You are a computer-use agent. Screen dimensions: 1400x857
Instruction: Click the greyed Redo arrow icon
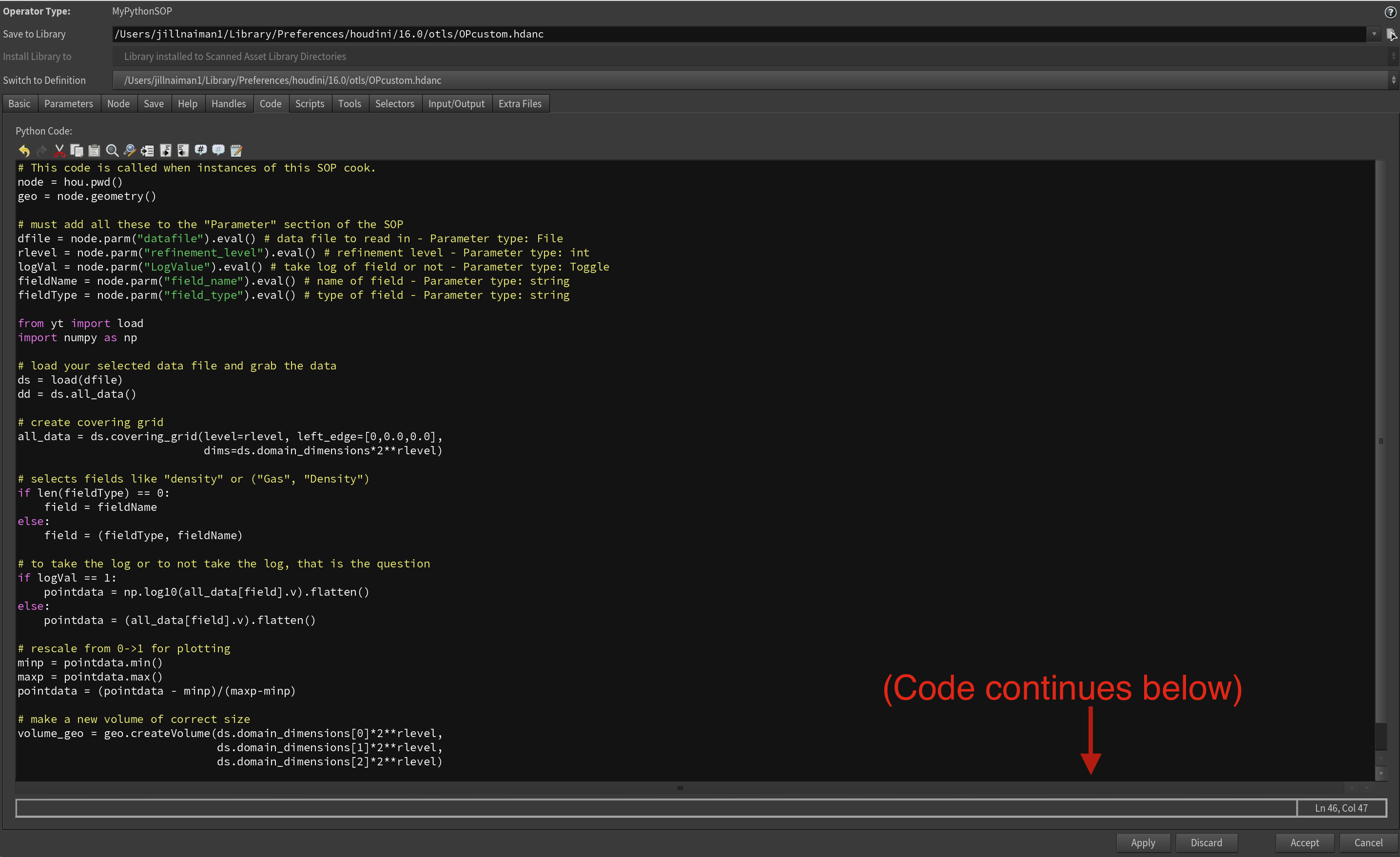(41, 151)
